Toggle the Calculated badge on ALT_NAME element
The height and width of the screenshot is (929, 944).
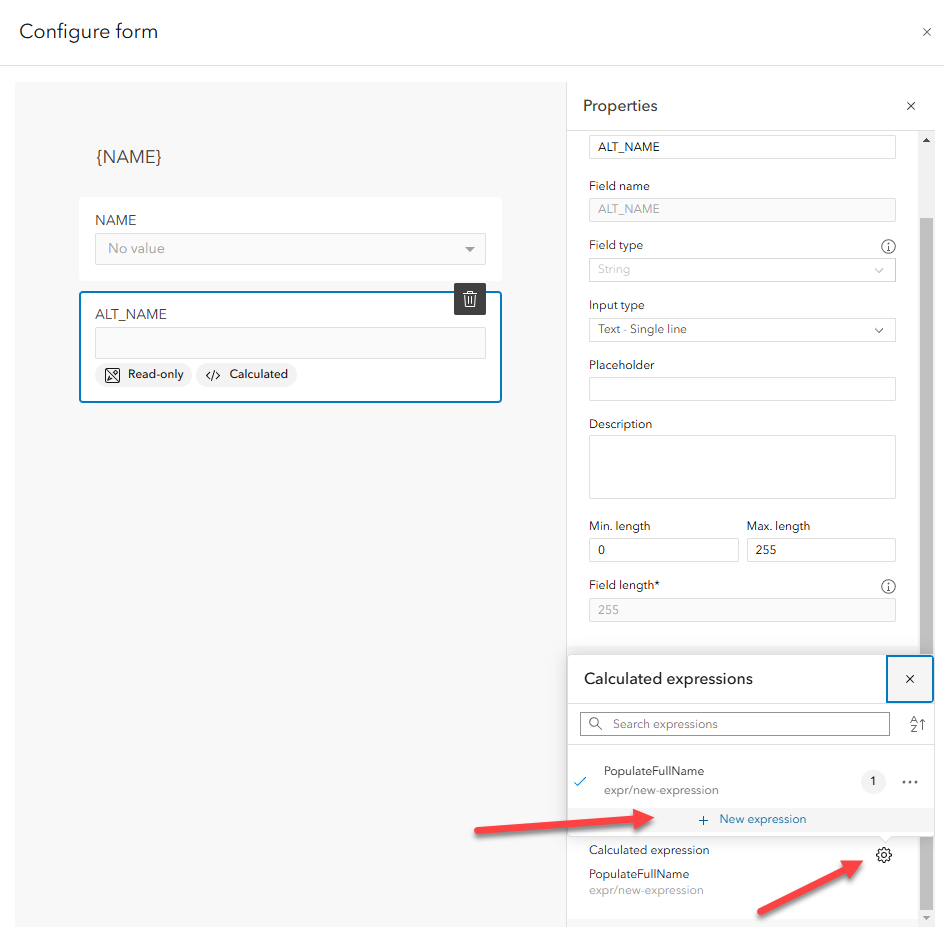[x=246, y=374]
